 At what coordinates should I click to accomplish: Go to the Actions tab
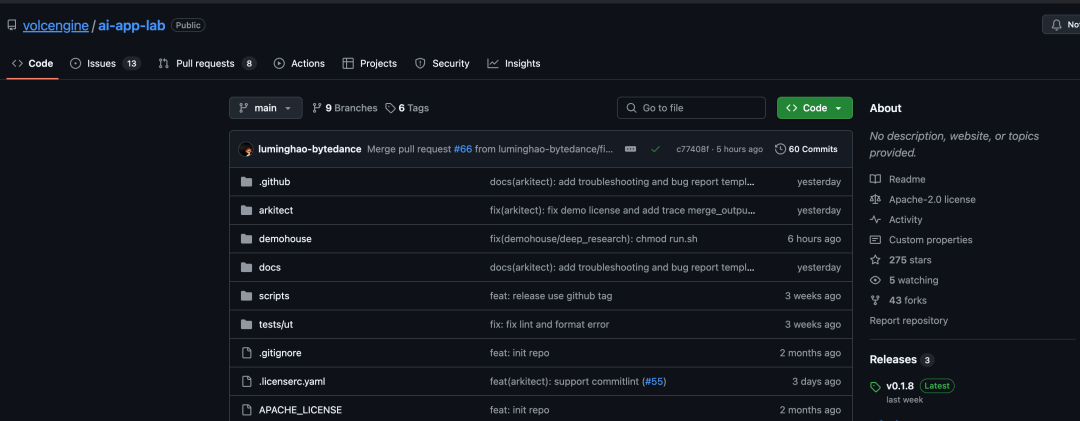tap(299, 63)
